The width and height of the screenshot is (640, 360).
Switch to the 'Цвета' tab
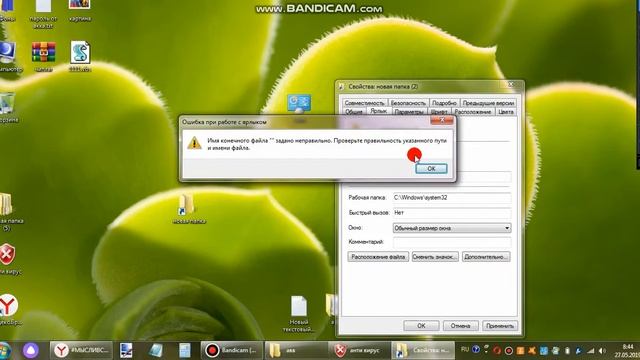coord(505,111)
